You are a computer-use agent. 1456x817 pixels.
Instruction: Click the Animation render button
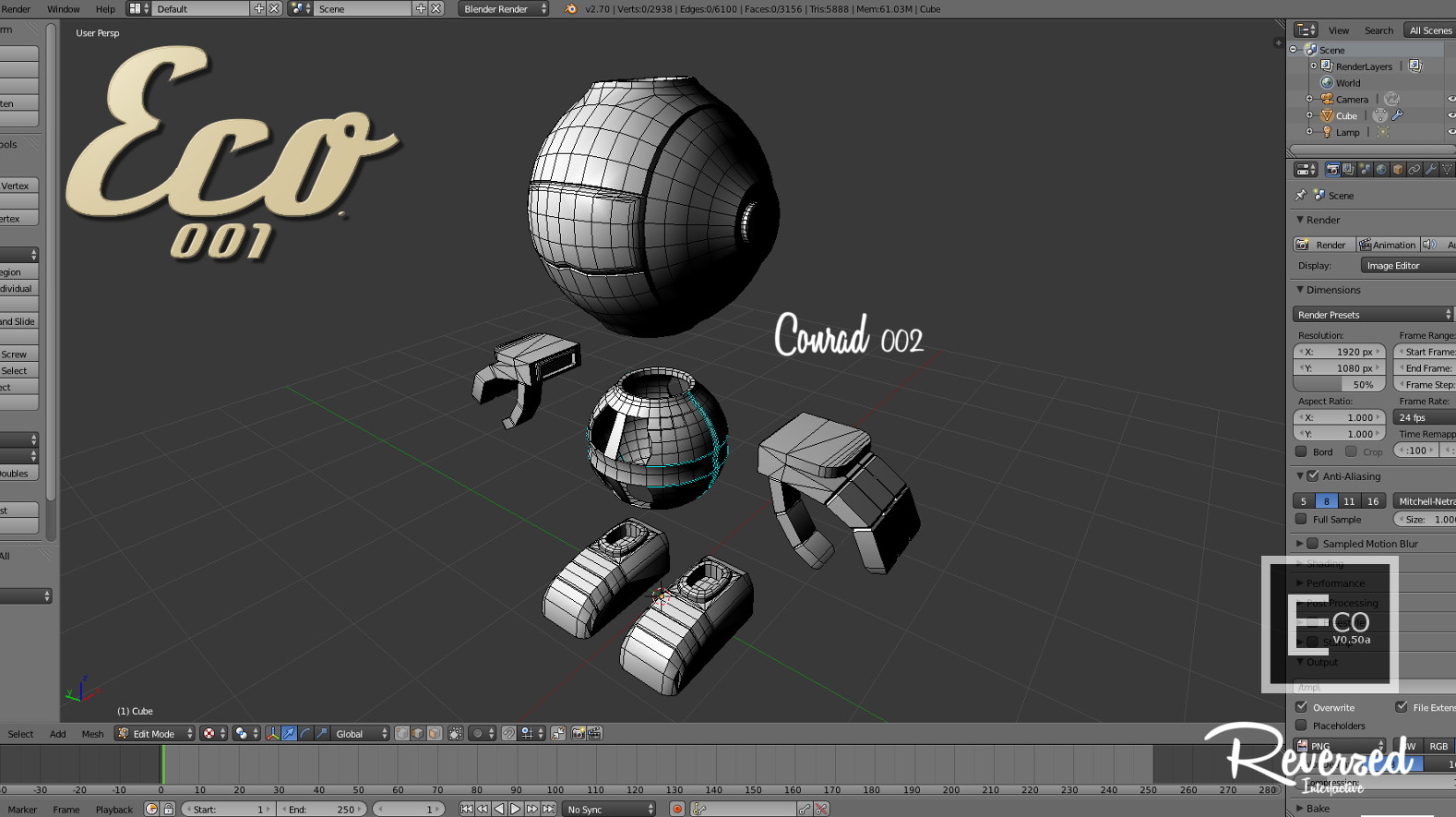(x=1388, y=245)
